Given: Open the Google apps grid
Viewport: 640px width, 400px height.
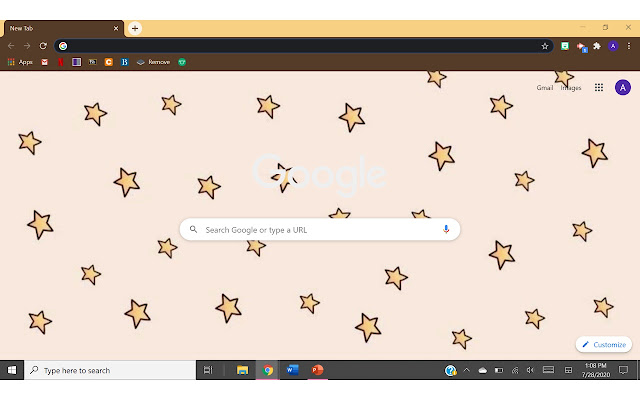Looking at the screenshot, I should (x=599, y=87).
